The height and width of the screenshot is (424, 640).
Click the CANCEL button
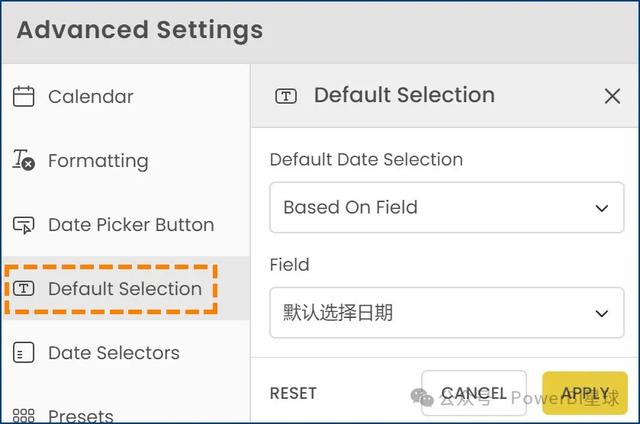click(473, 393)
